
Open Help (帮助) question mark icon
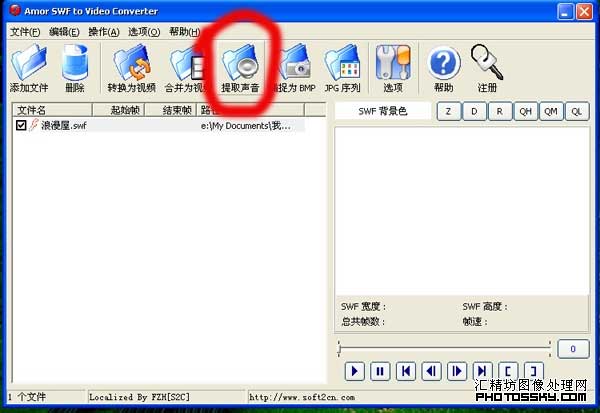click(443, 68)
